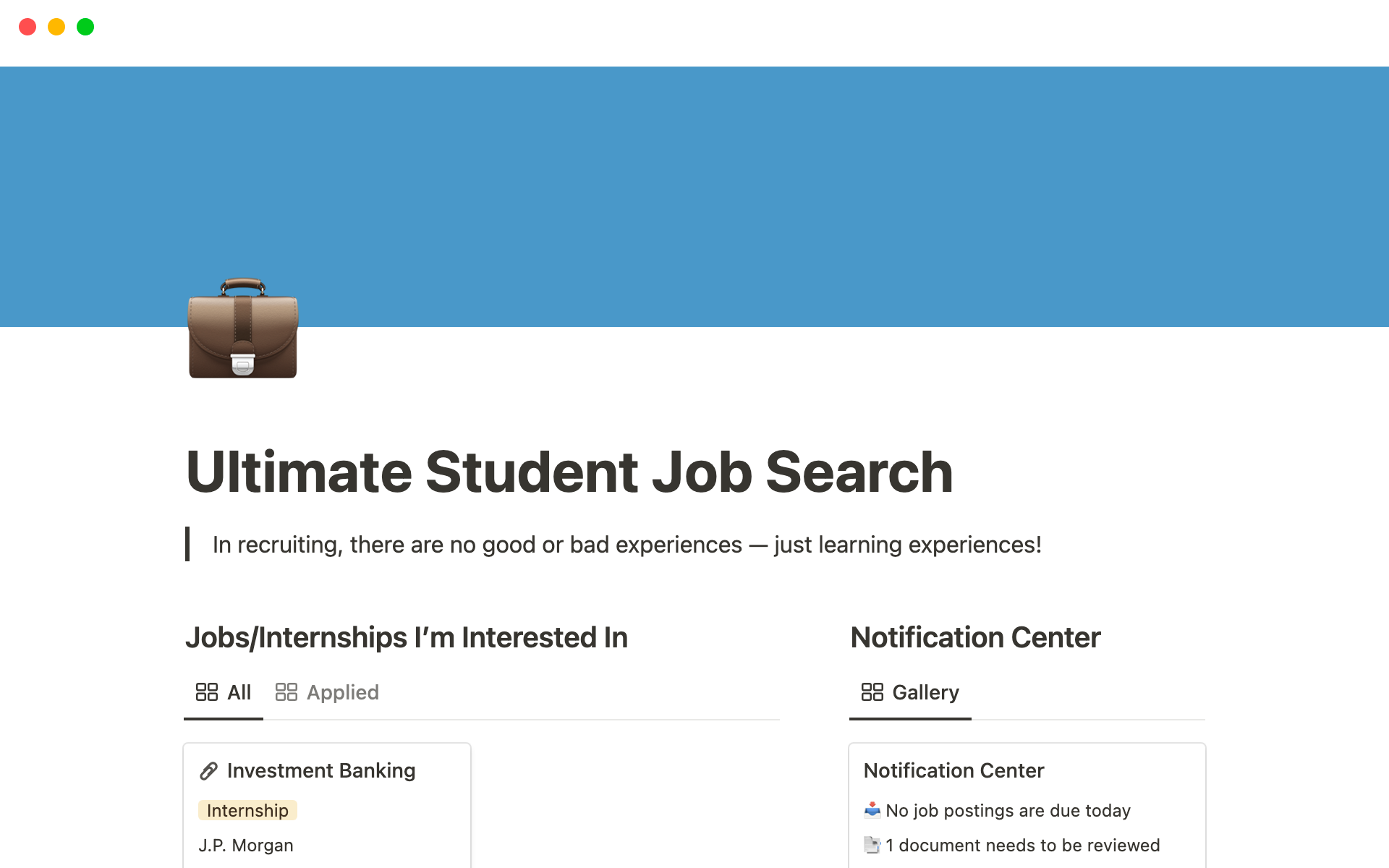Maximize the window with the green button
The height and width of the screenshot is (868, 1389).
85,27
